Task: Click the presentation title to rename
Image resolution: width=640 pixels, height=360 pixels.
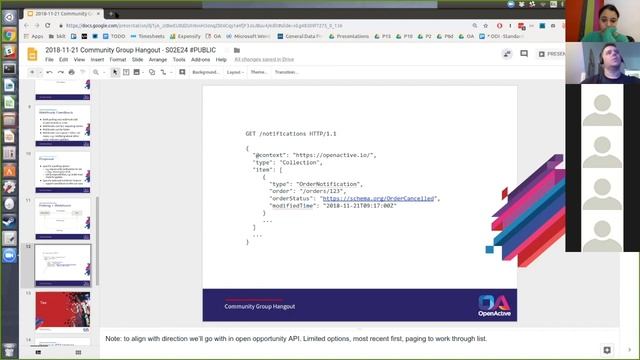Action: (131, 50)
